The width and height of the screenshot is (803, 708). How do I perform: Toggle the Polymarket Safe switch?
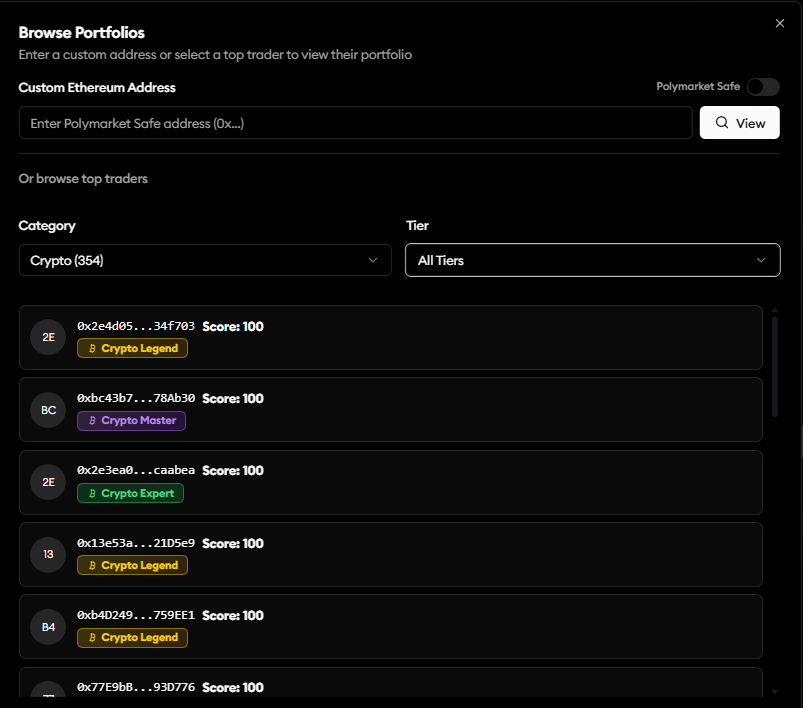763,87
